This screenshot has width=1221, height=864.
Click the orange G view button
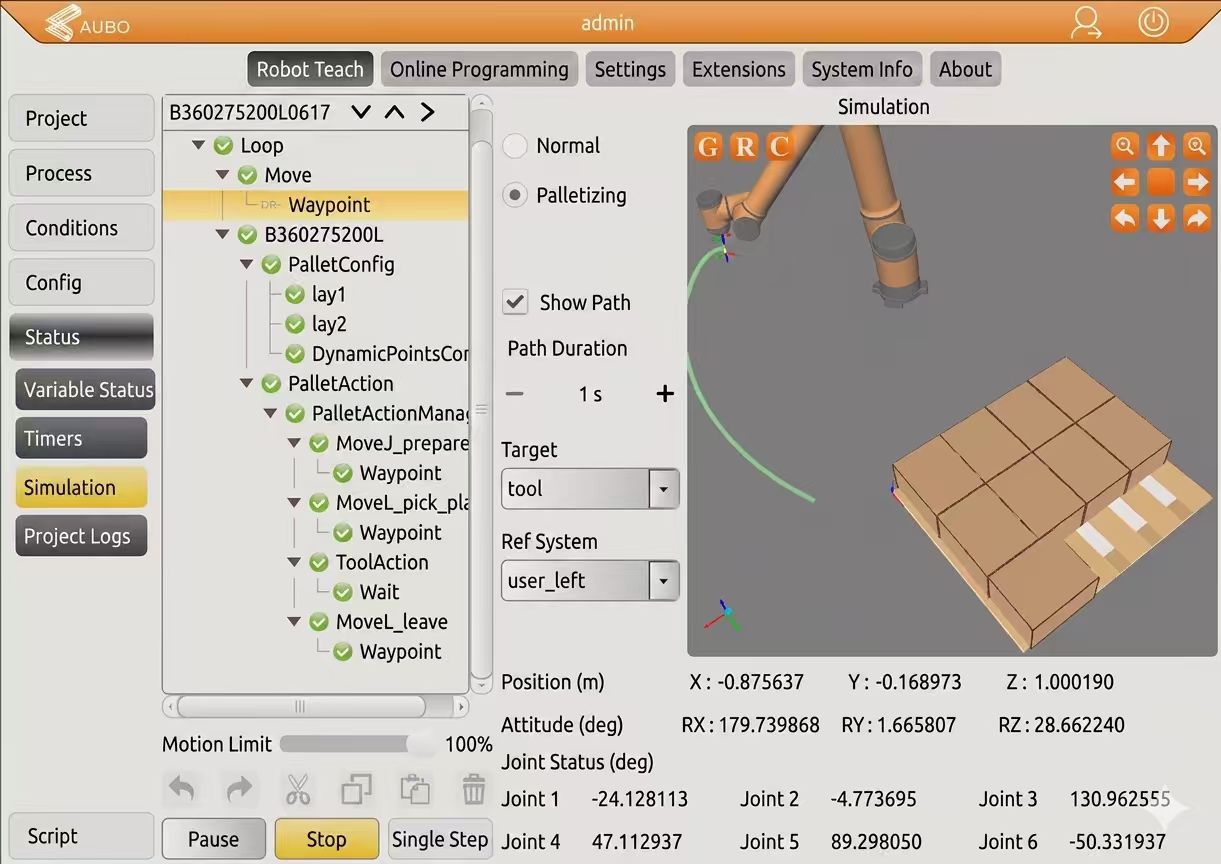pyautogui.click(x=709, y=147)
